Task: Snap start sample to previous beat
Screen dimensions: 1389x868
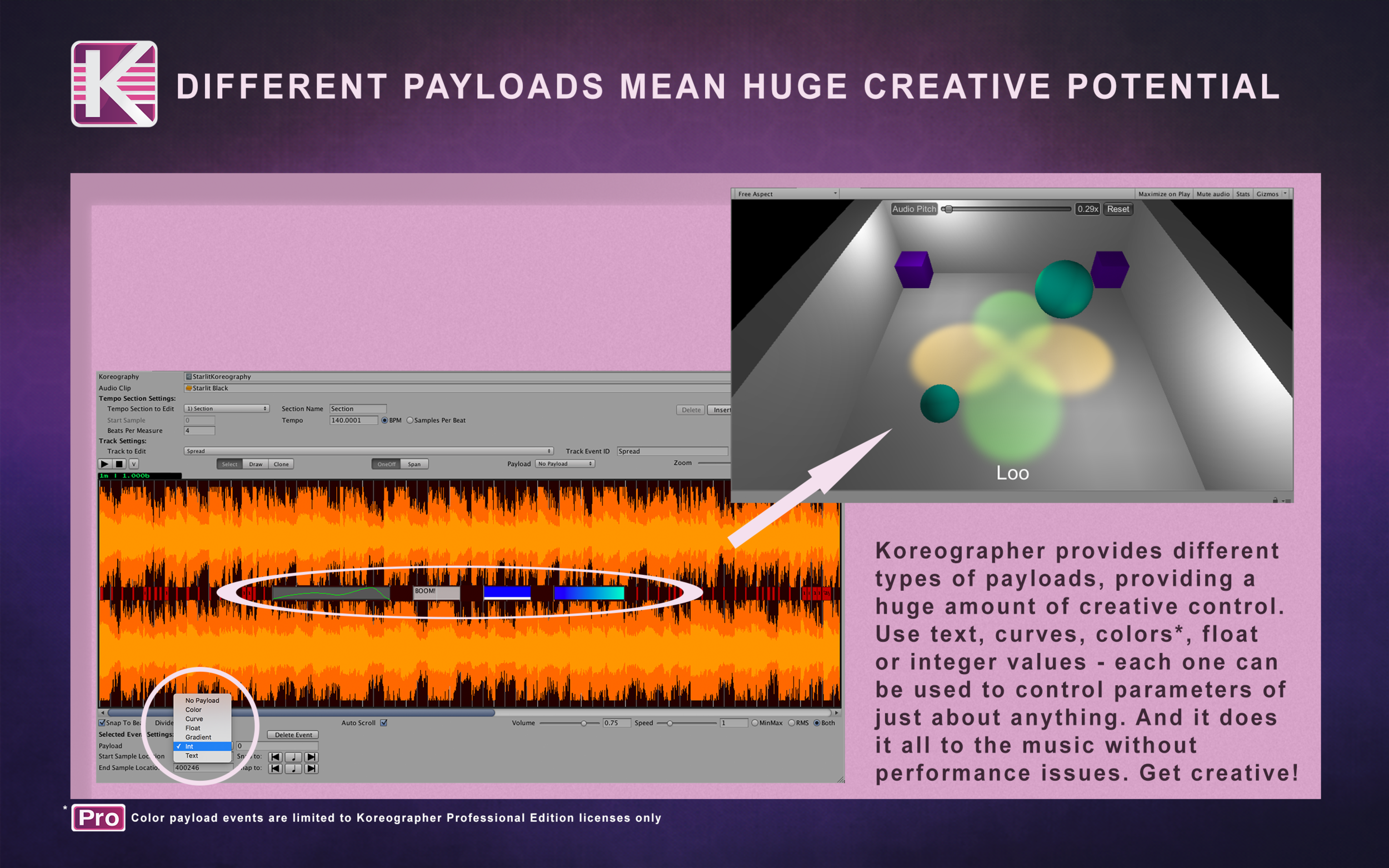Action: click(x=276, y=756)
